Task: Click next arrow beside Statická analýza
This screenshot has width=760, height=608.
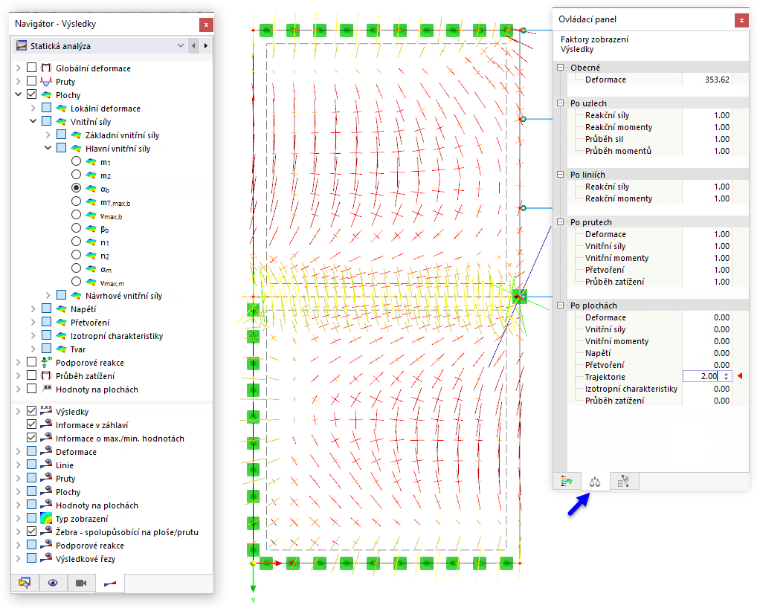Action: (x=206, y=46)
